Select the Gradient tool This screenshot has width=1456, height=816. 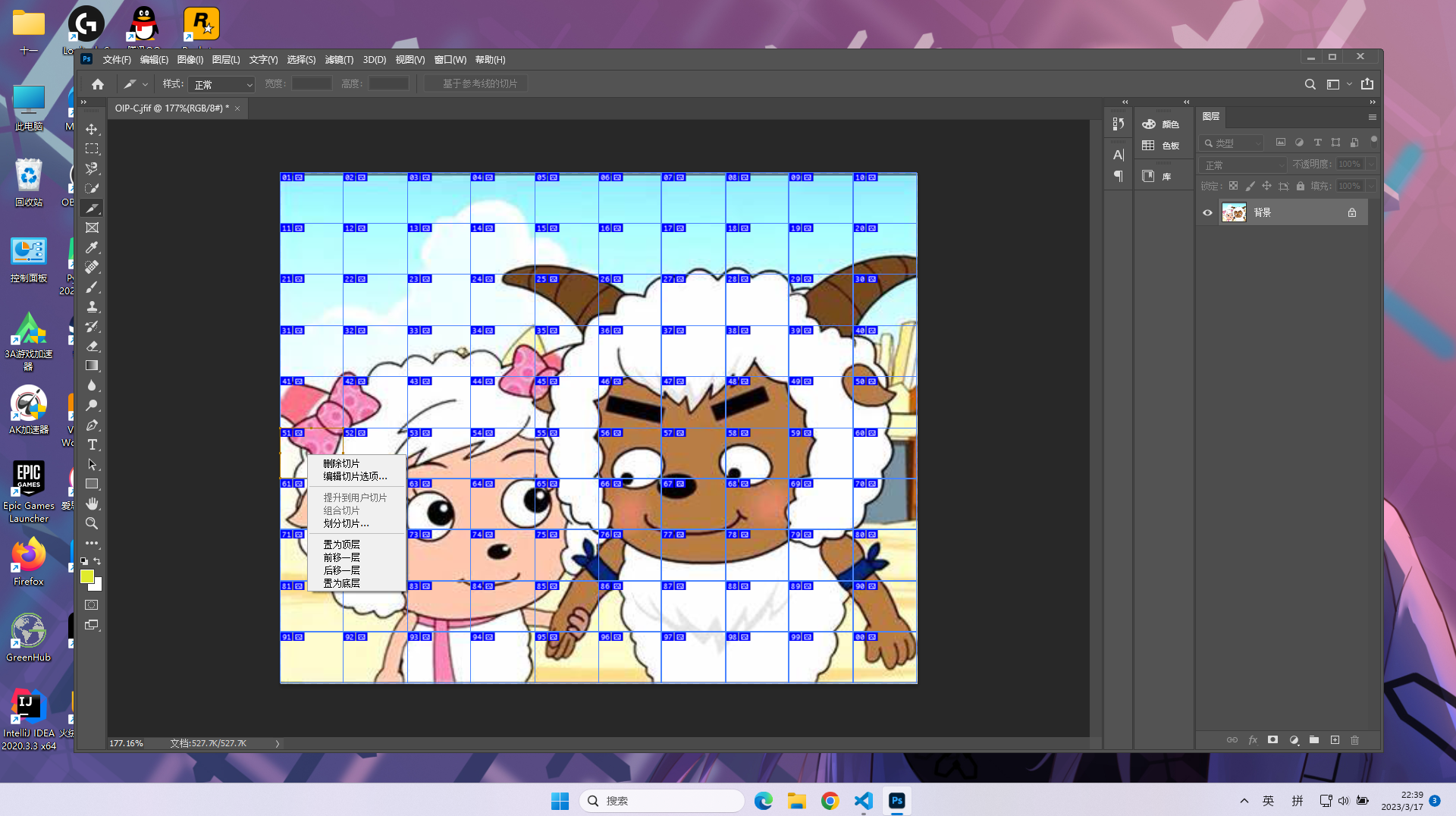(92, 366)
